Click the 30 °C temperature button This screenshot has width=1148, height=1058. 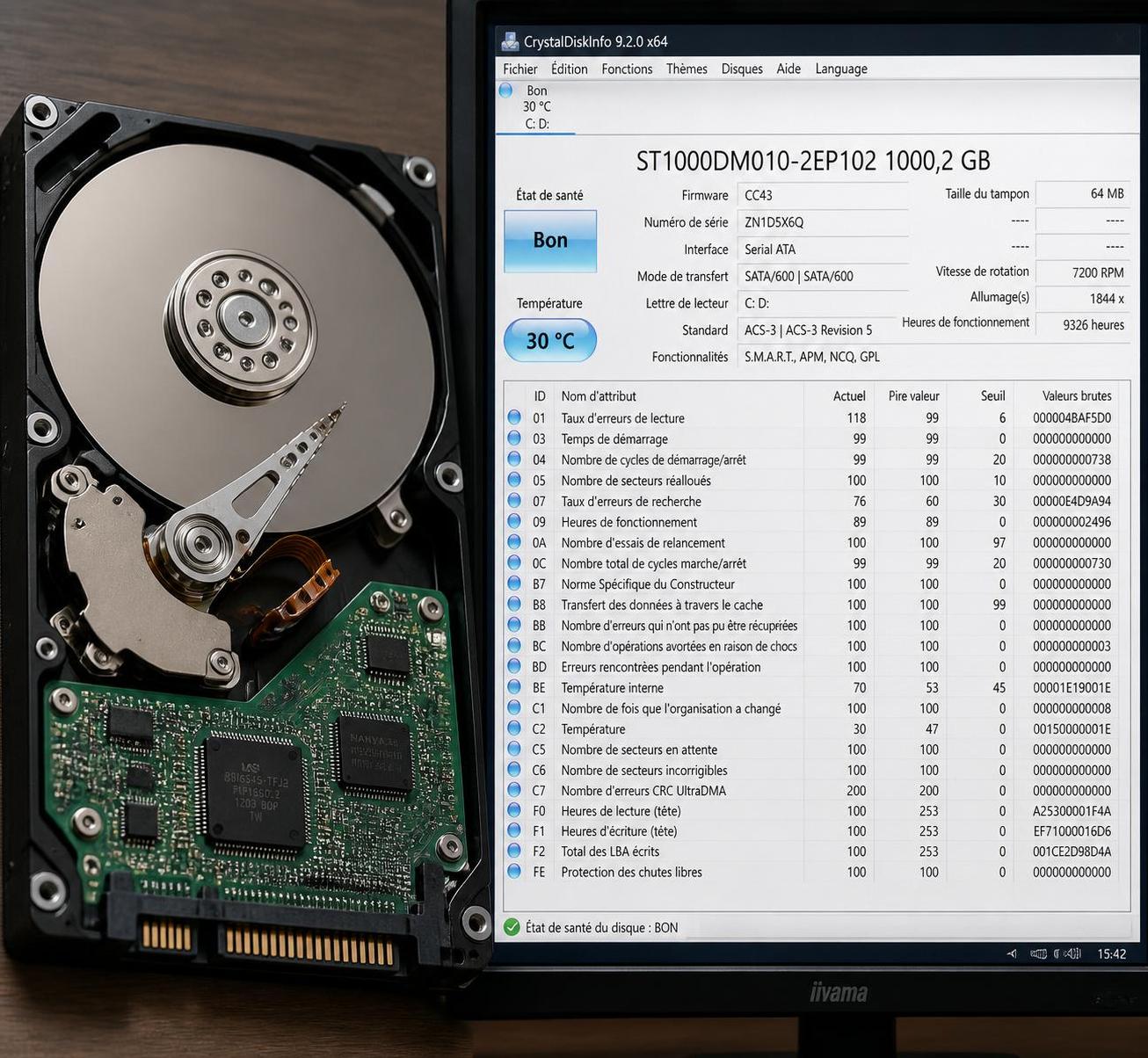click(550, 340)
